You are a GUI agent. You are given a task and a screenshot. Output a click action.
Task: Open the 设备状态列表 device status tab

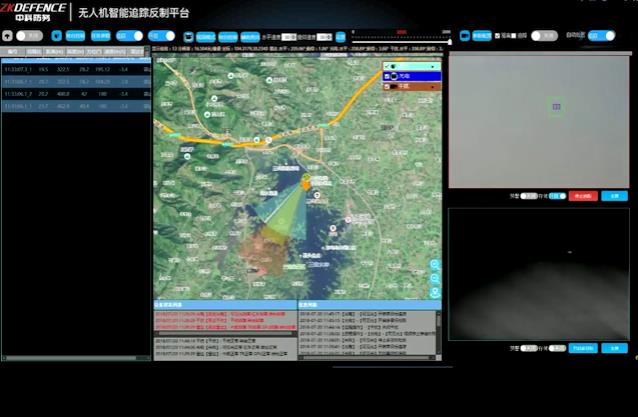click(x=225, y=305)
